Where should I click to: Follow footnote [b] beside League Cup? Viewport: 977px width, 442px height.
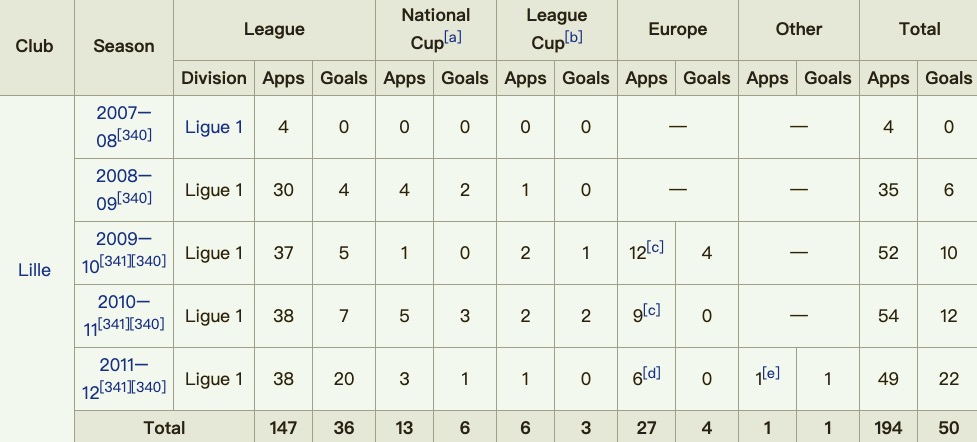click(573, 38)
